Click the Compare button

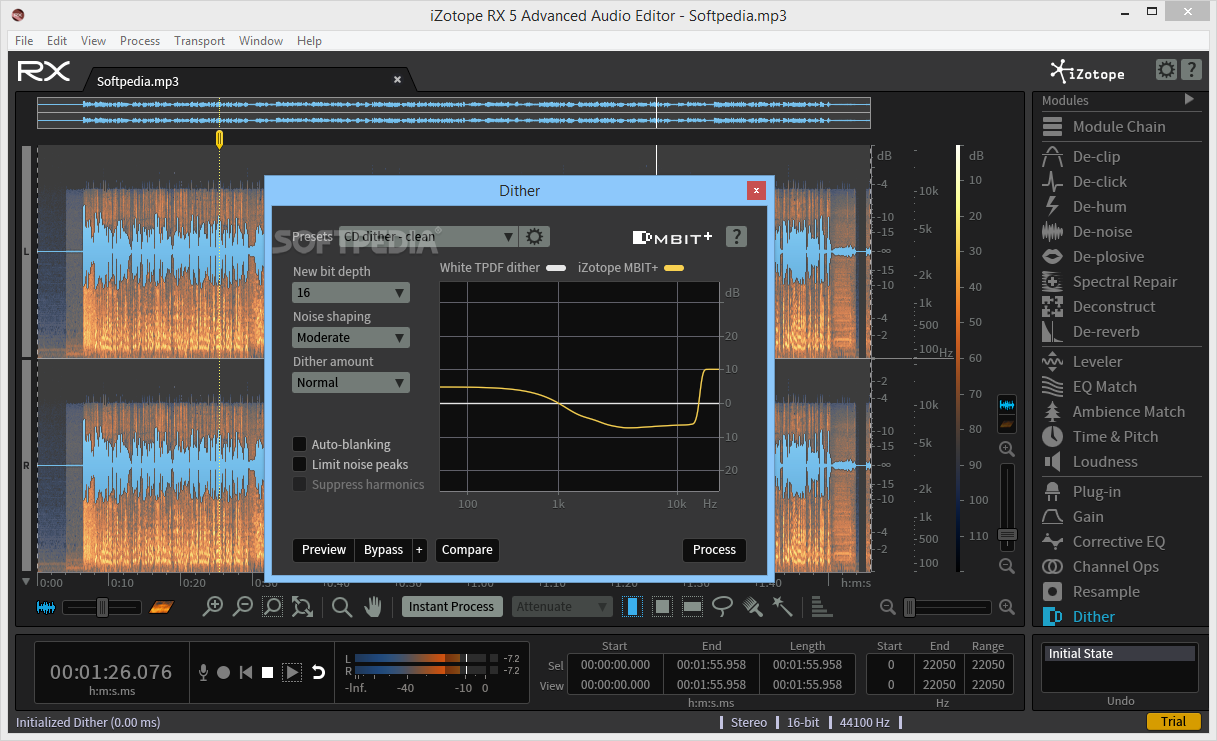pos(467,550)
